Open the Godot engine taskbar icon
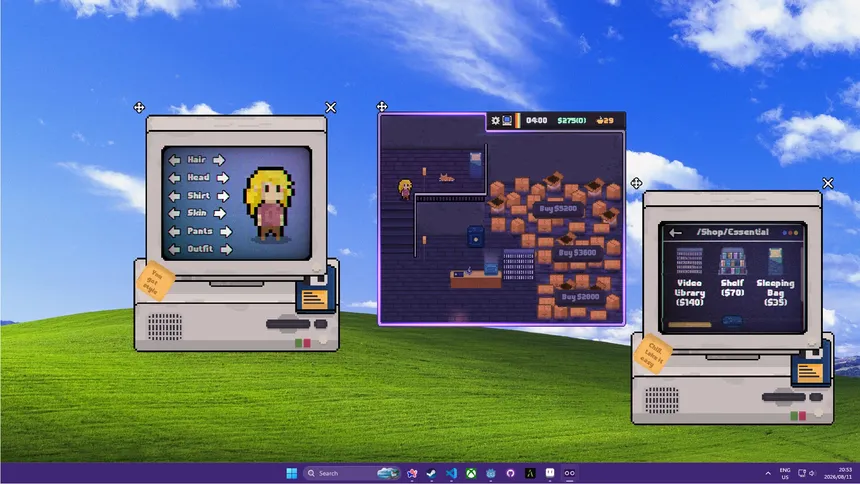The image size is (860, 484). click(491, 473)
